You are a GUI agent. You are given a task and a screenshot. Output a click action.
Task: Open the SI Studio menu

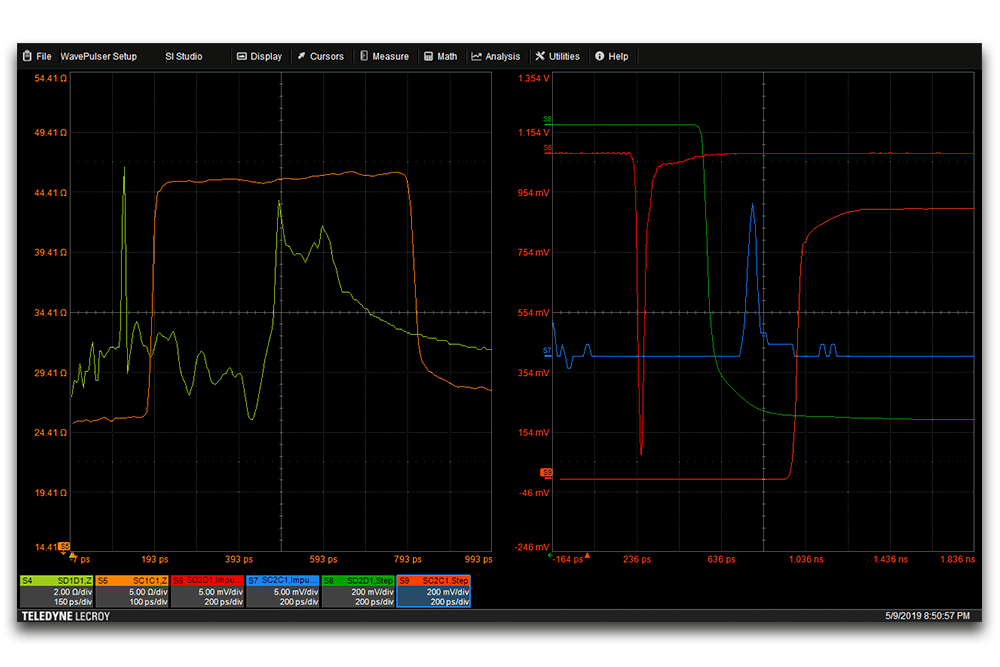[184, 57]
